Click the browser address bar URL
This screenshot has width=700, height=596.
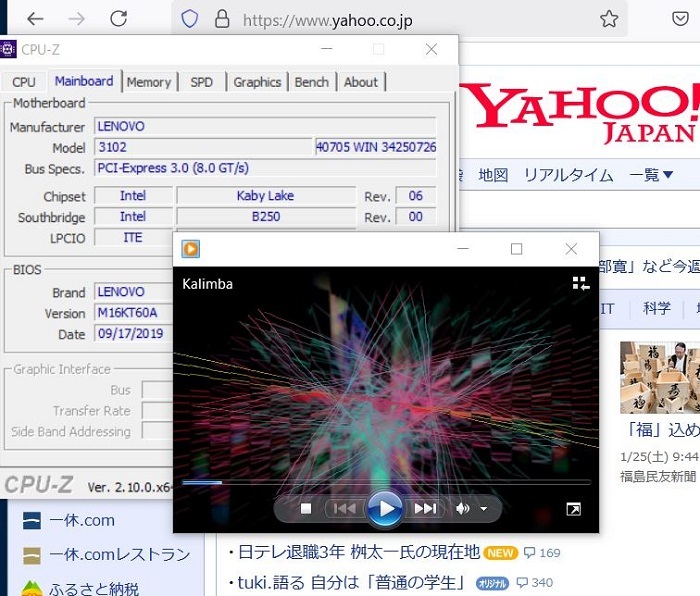click(328, 21)
